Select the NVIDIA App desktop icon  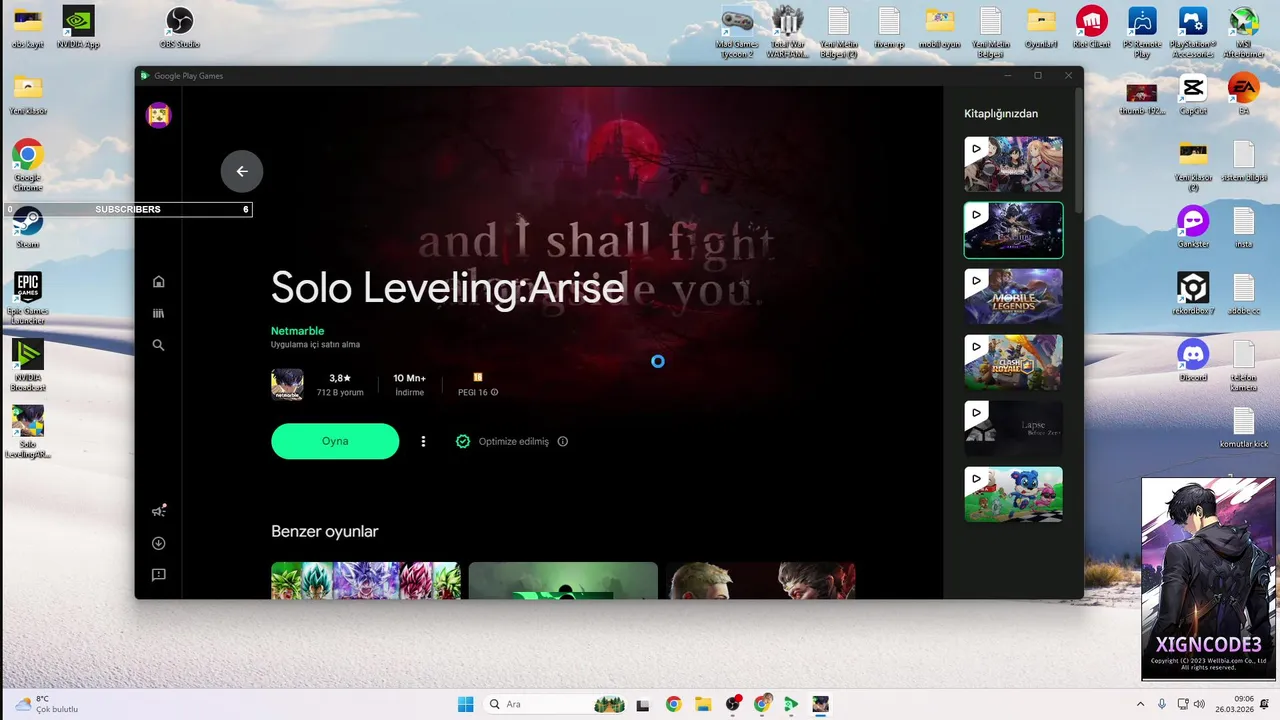(78, 28)
